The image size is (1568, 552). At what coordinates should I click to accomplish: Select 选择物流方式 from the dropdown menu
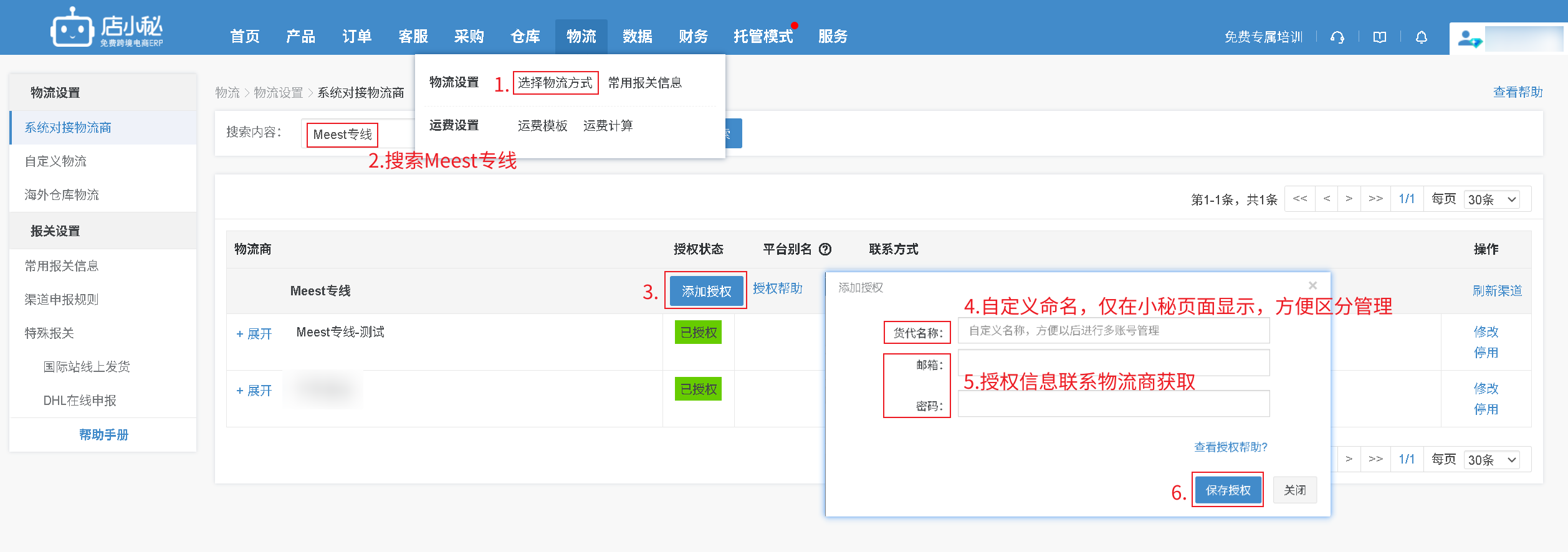coord(555,83)
